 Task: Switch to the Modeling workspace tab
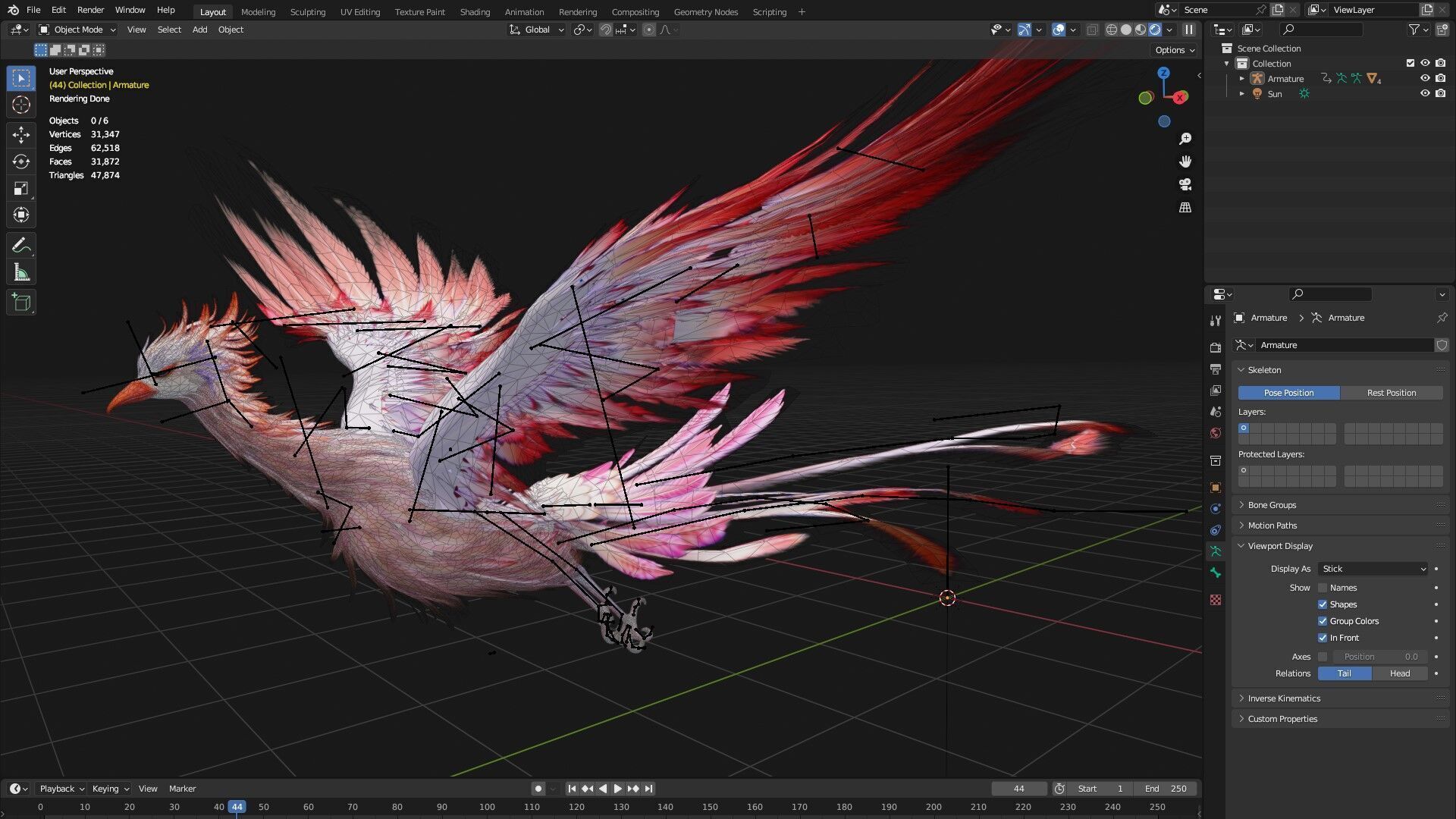point(258,11)
